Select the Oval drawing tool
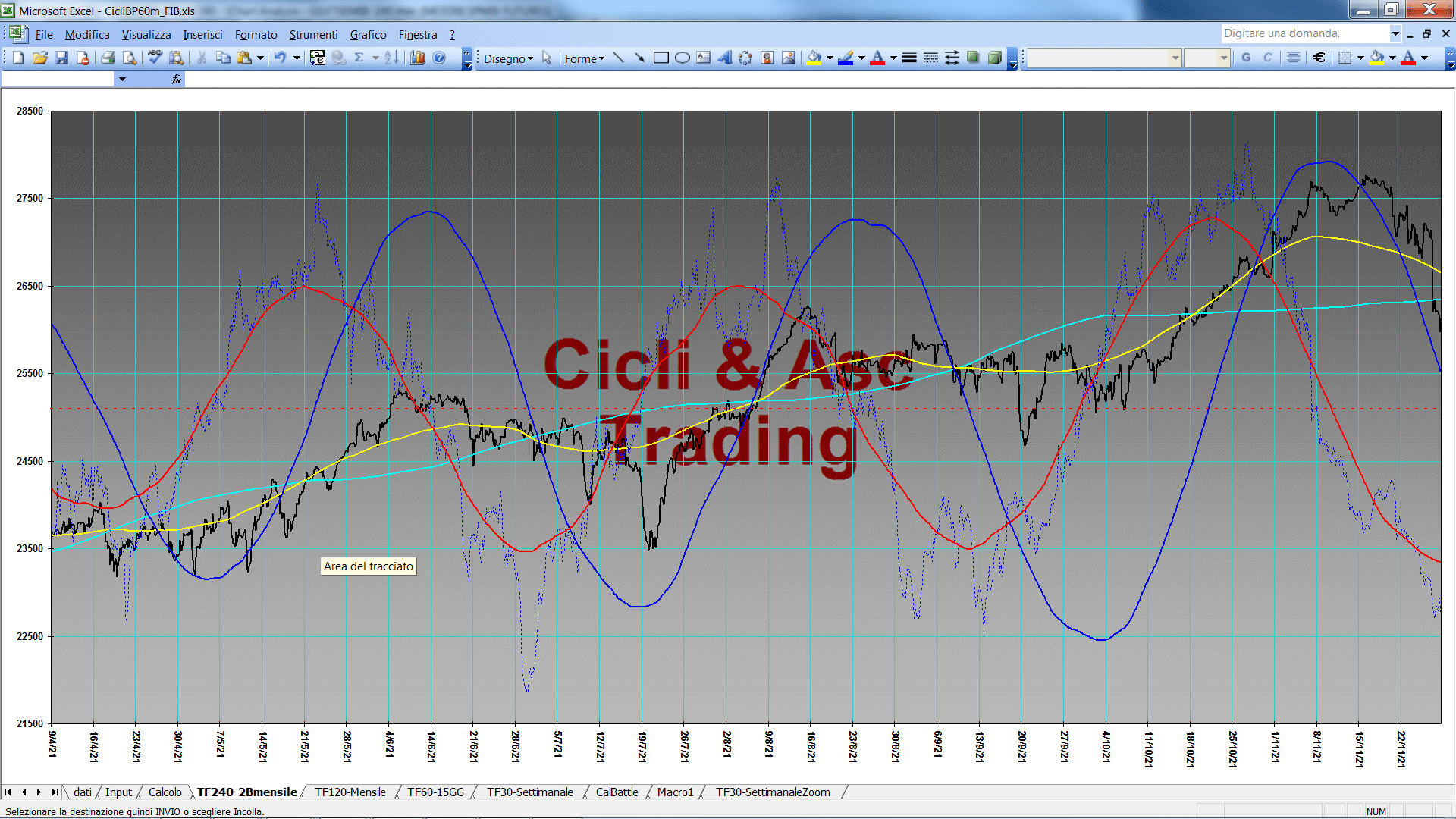Viewport: 1456px width, 819px height. point(682,58)
